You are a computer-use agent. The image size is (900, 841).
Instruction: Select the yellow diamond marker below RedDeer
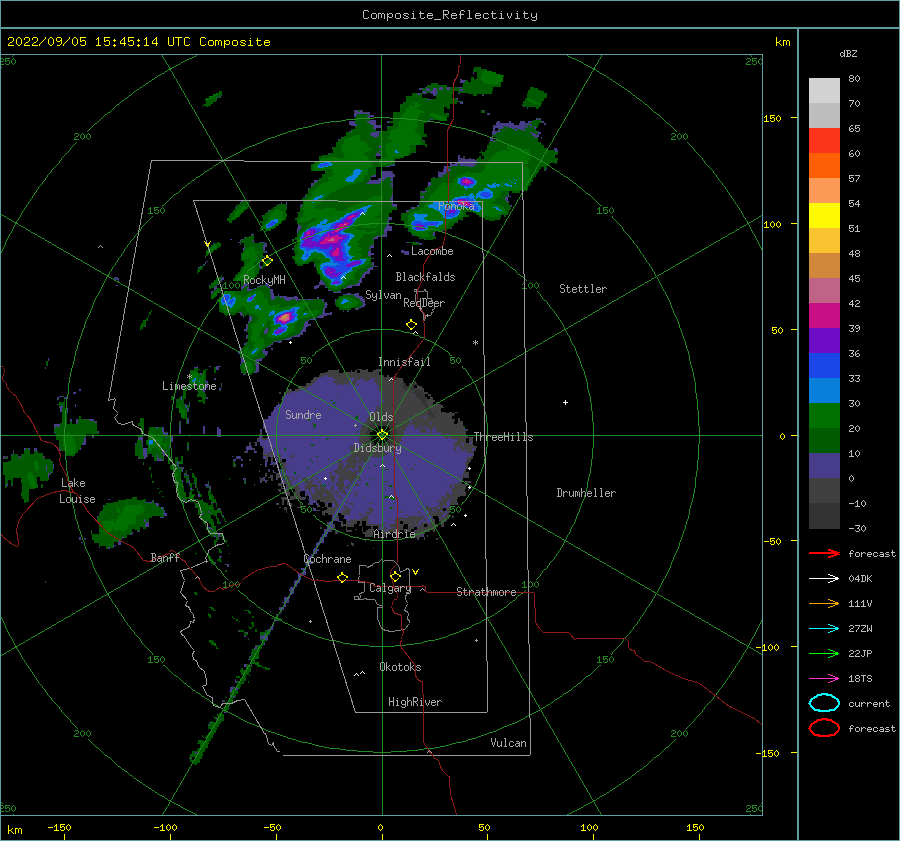coord(411,325)
